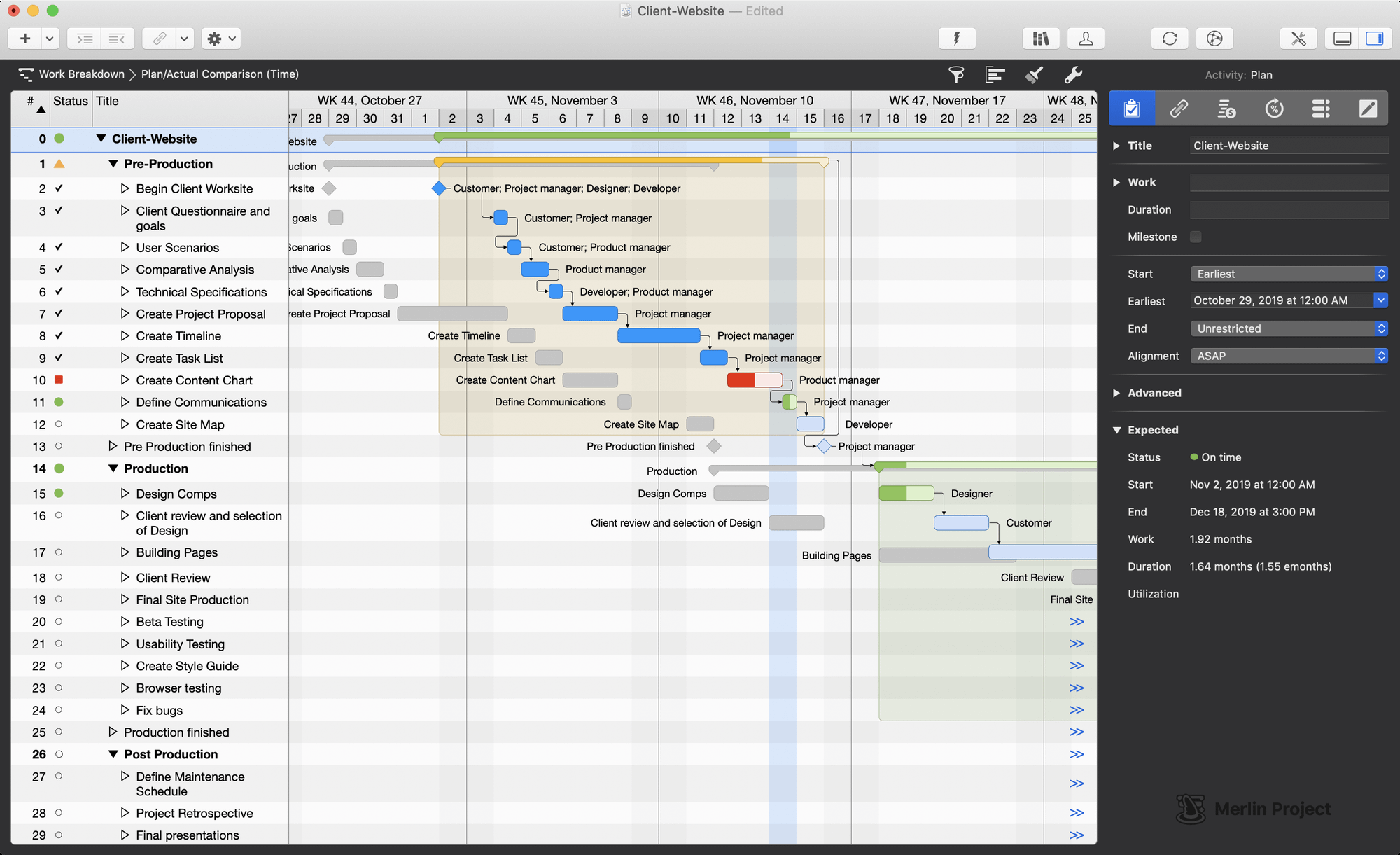Click the red Create Content Chart bar

coord(742,380)
